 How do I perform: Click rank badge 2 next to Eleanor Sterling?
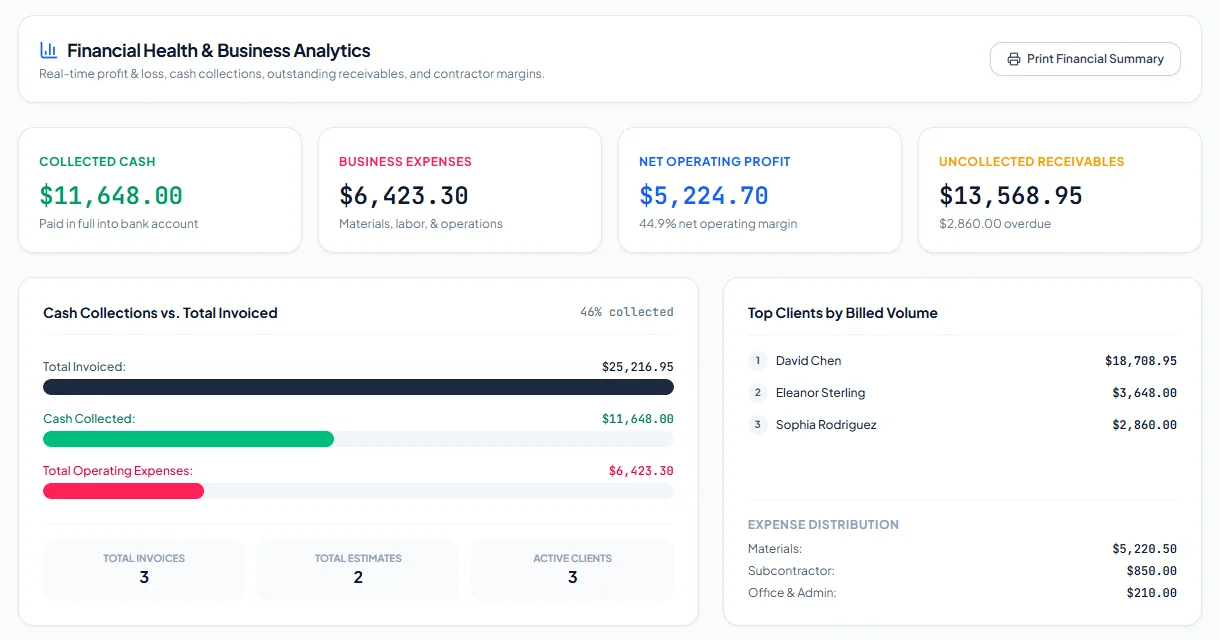point(758,393)
